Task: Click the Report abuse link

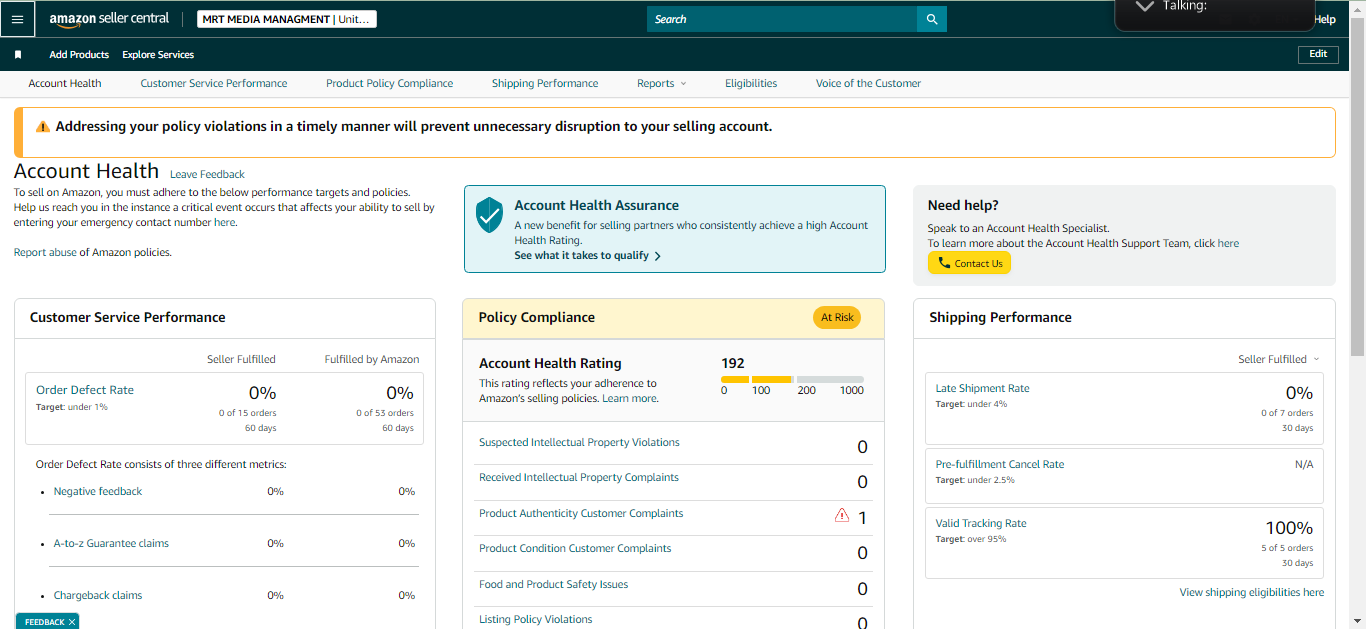Action: coord(45,252)
